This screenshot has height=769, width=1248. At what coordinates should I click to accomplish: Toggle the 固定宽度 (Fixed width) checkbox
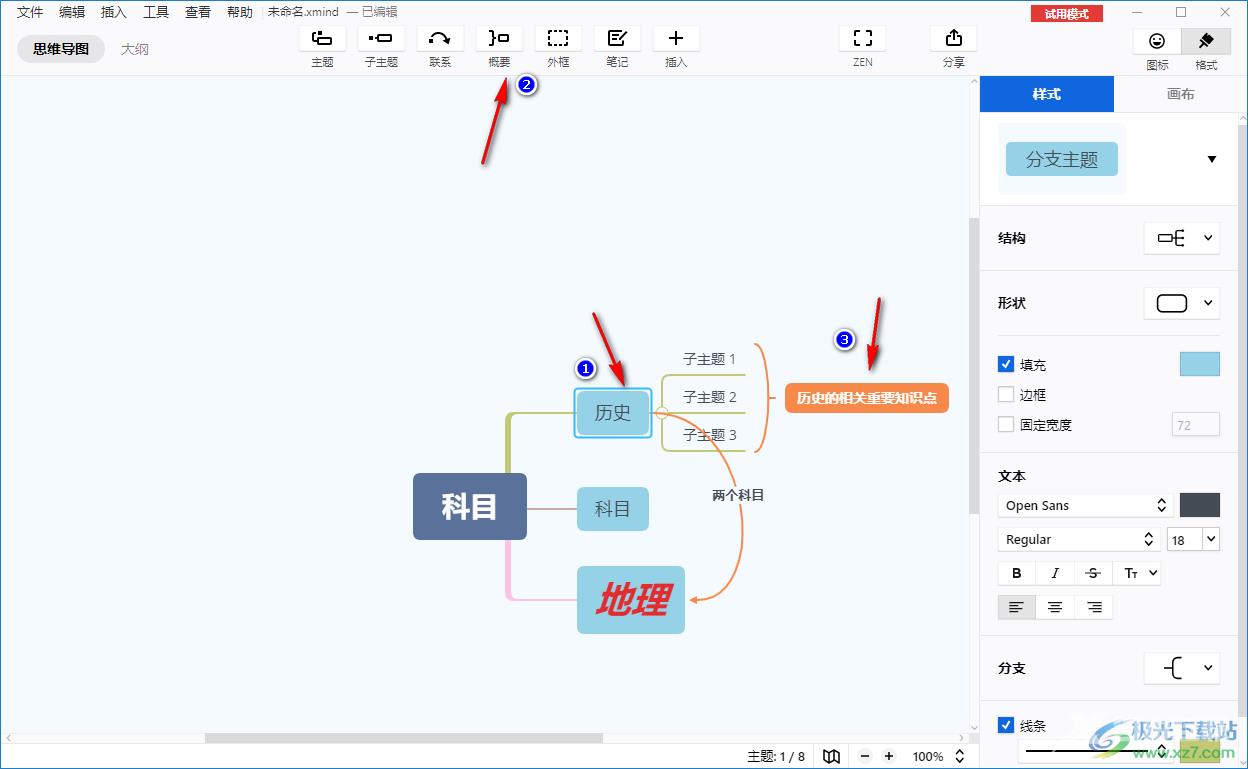1006,424
